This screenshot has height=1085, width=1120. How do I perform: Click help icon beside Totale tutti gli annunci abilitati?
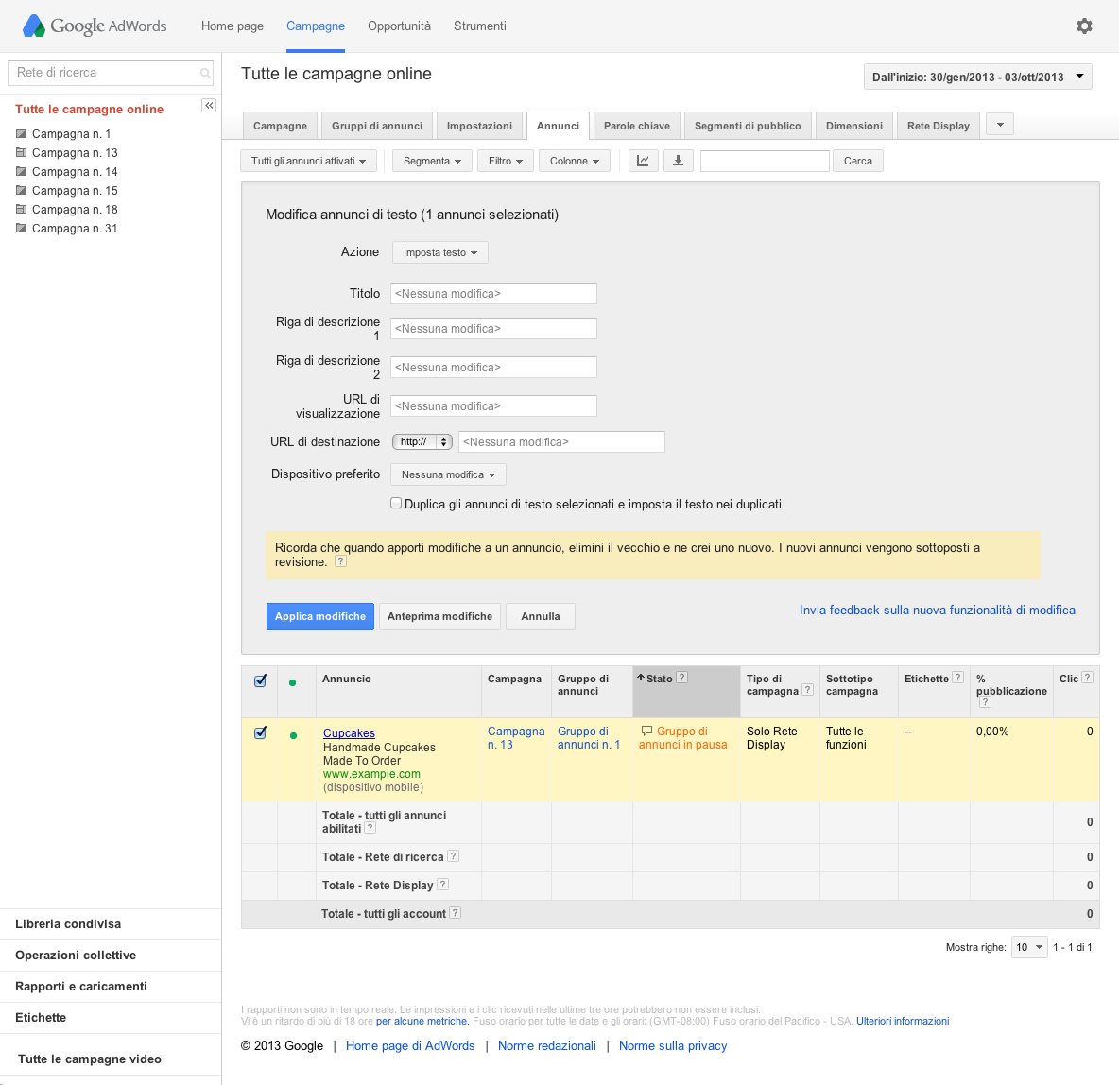pos(370,828)
